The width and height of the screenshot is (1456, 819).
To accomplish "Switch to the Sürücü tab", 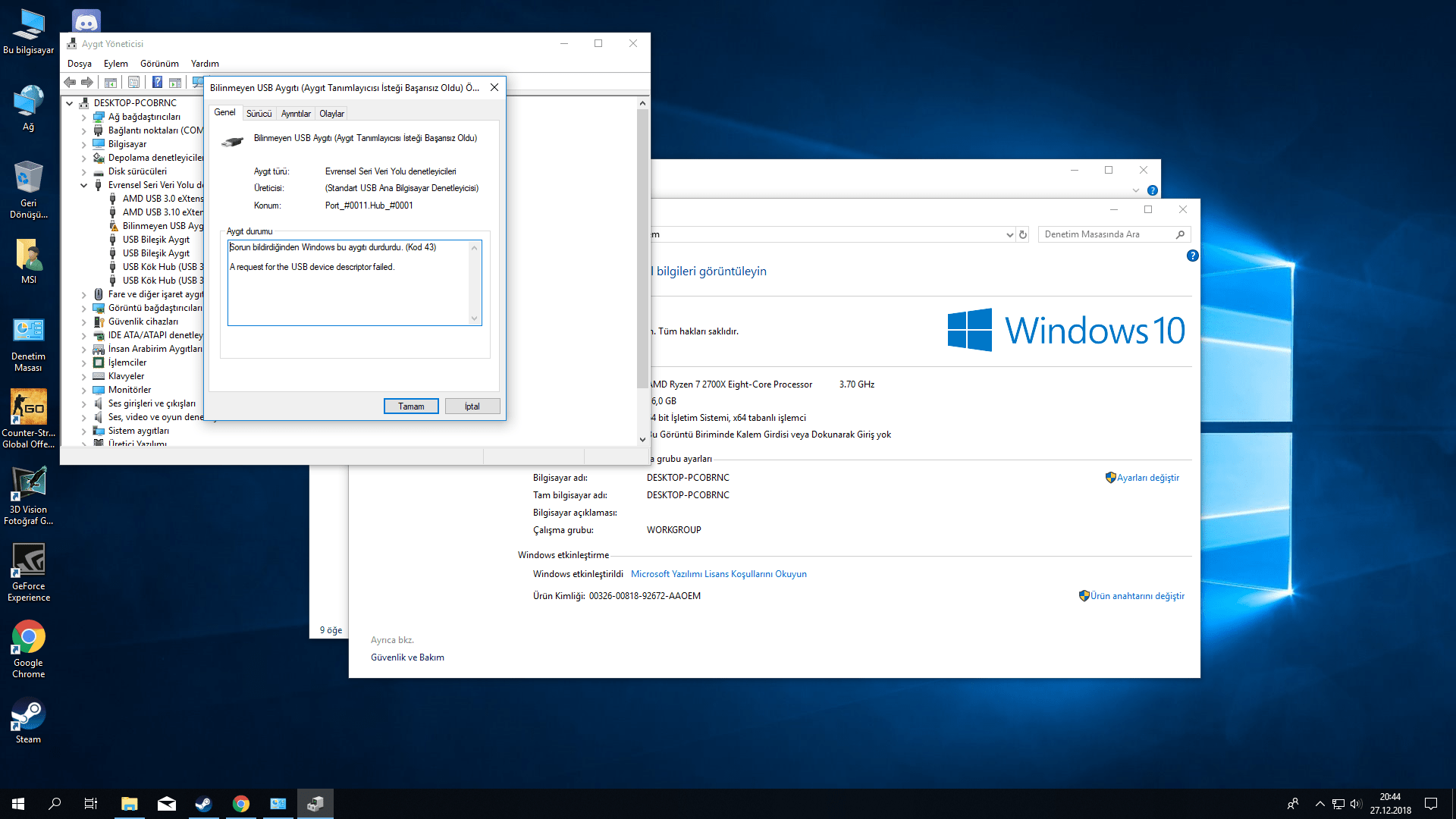I will coord(259,114).
